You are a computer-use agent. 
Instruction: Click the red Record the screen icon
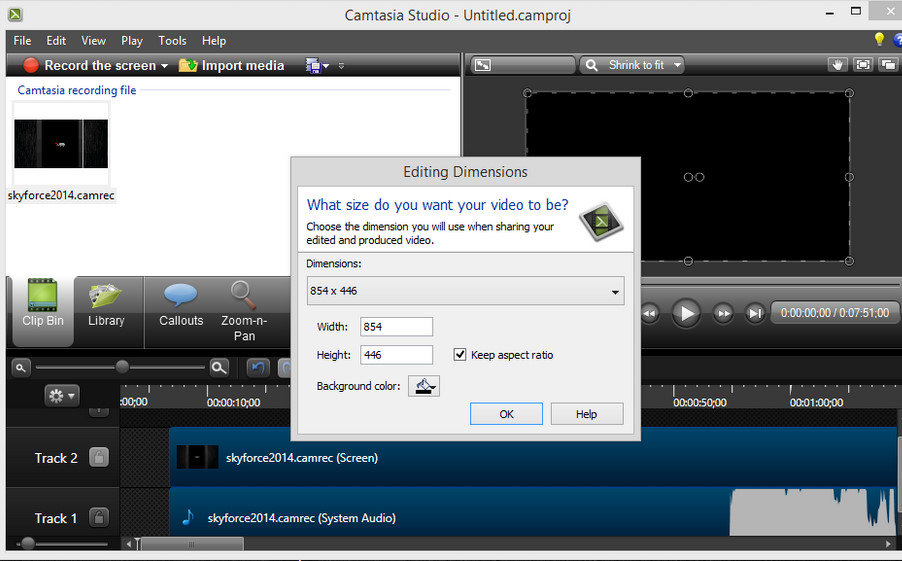(x=31, y=65)
